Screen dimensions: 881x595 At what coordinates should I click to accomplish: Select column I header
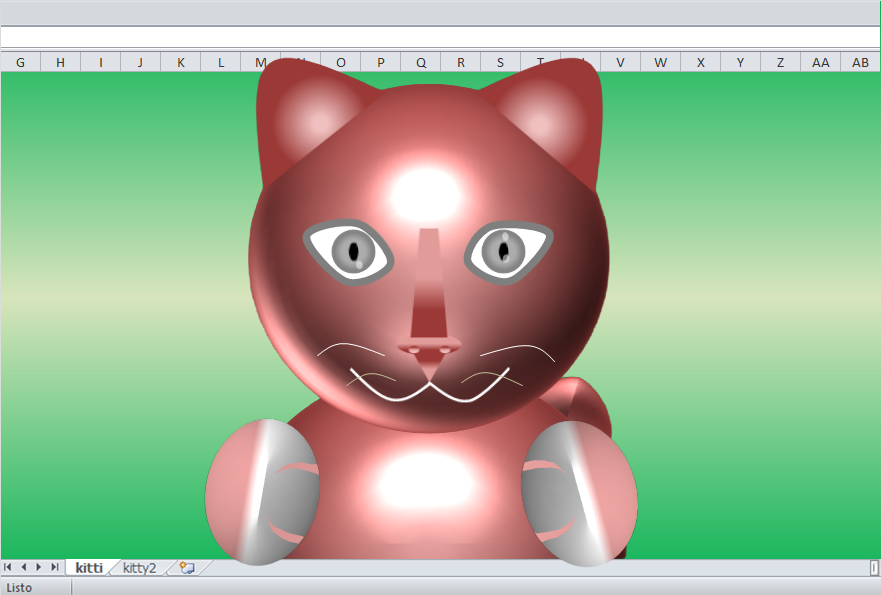click(x=101, y=62)
